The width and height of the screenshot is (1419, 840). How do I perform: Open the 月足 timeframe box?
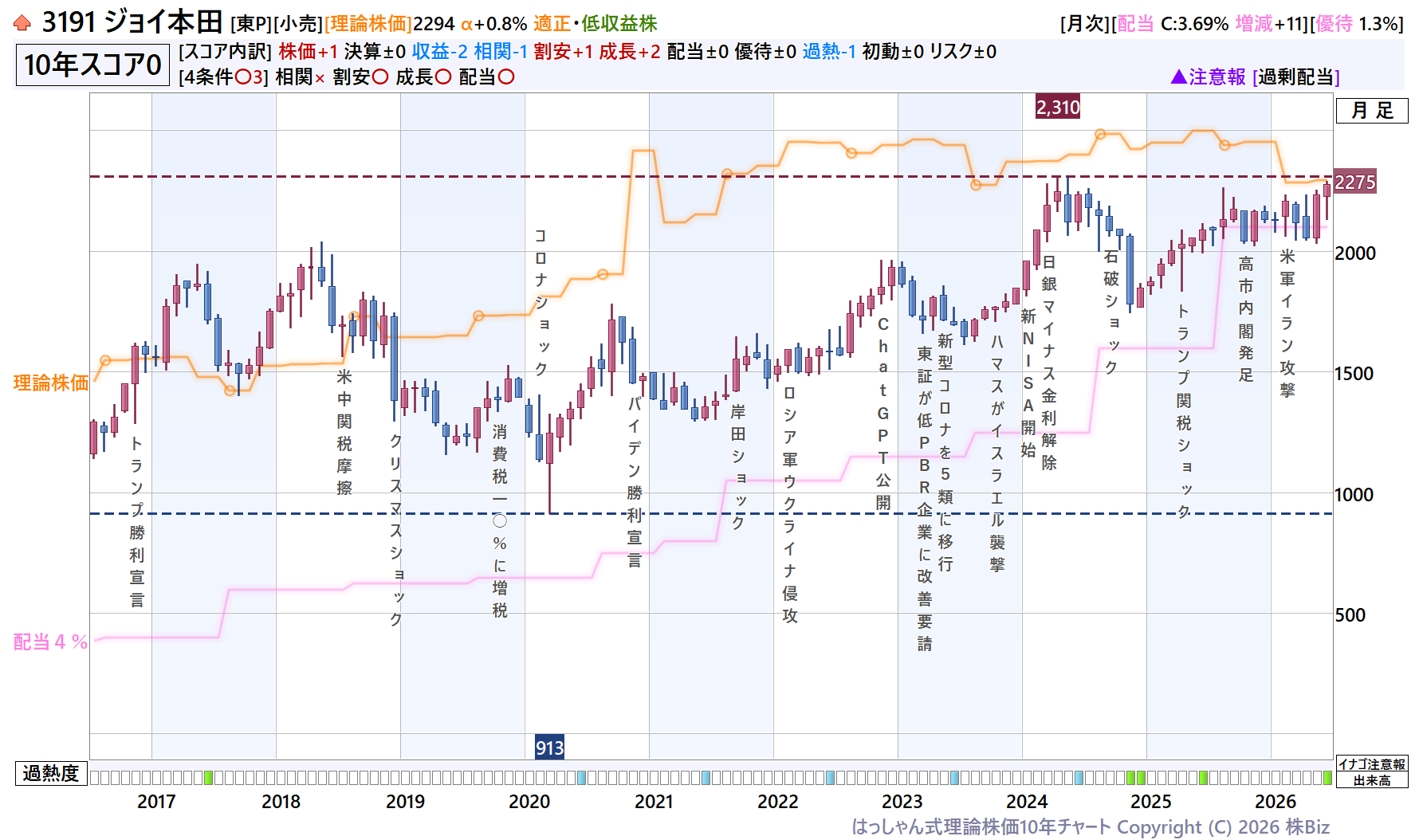coord(1372,110)
